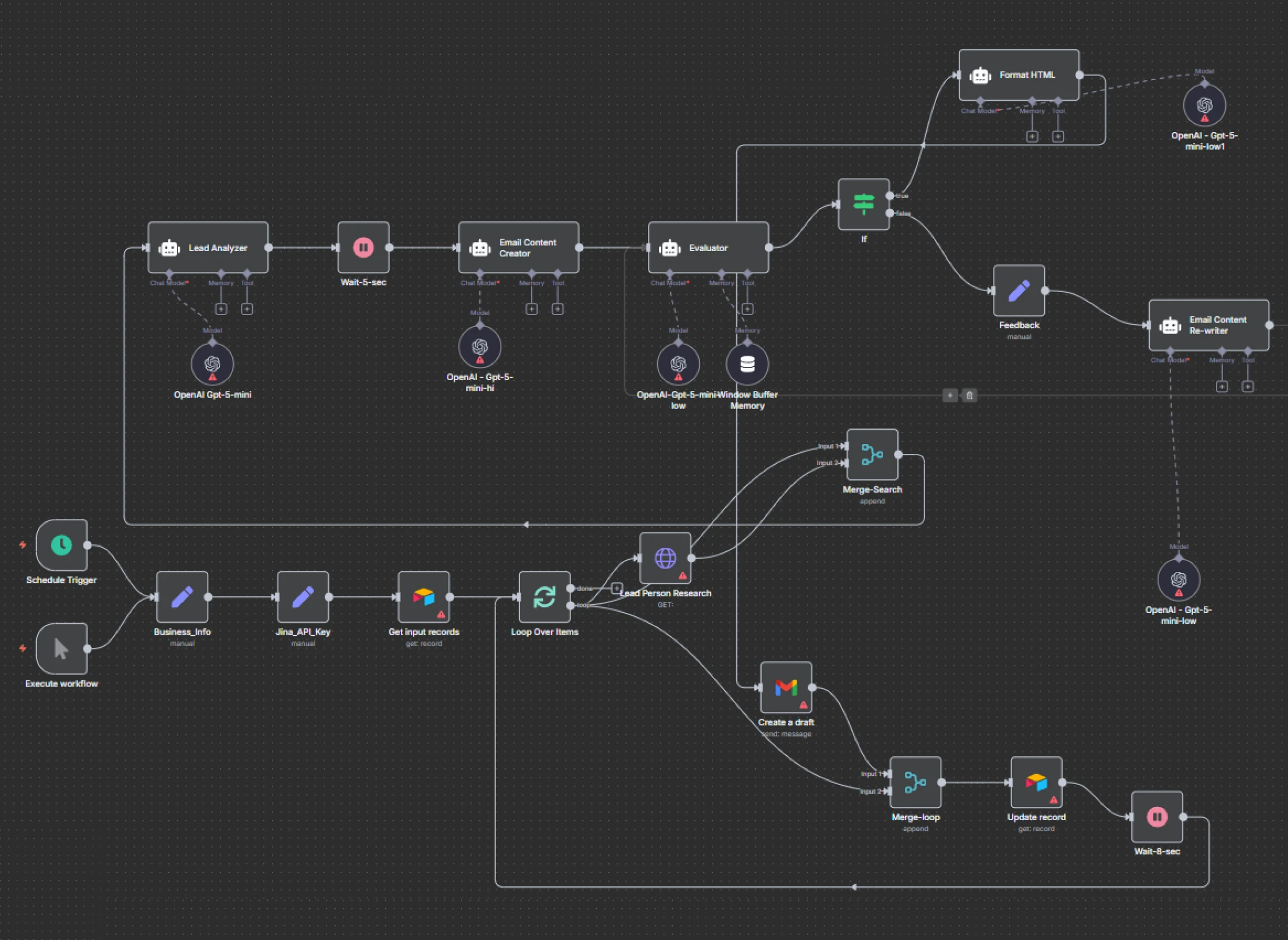Open the Merge-Search node
Screen dimensions: 1288x940
pyautogui.click(x=872, y=454)
